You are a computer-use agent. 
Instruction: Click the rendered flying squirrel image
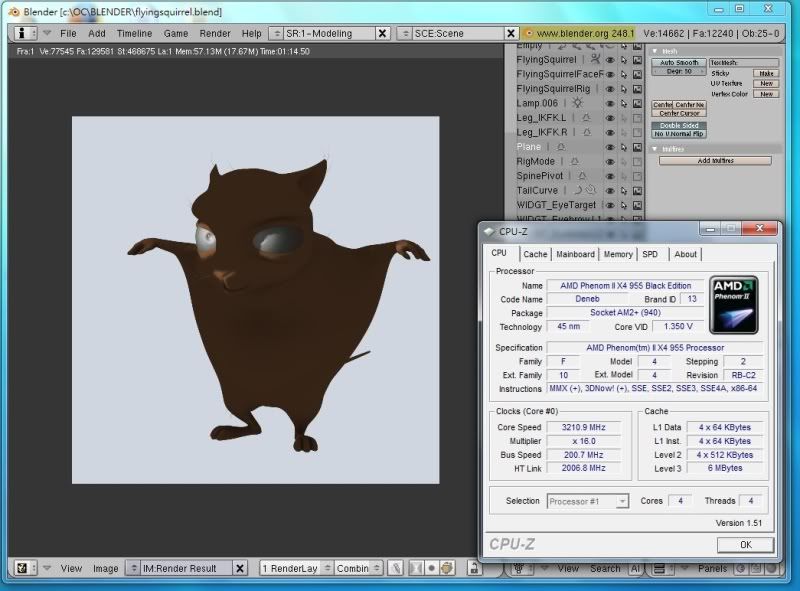click(256, 300)
